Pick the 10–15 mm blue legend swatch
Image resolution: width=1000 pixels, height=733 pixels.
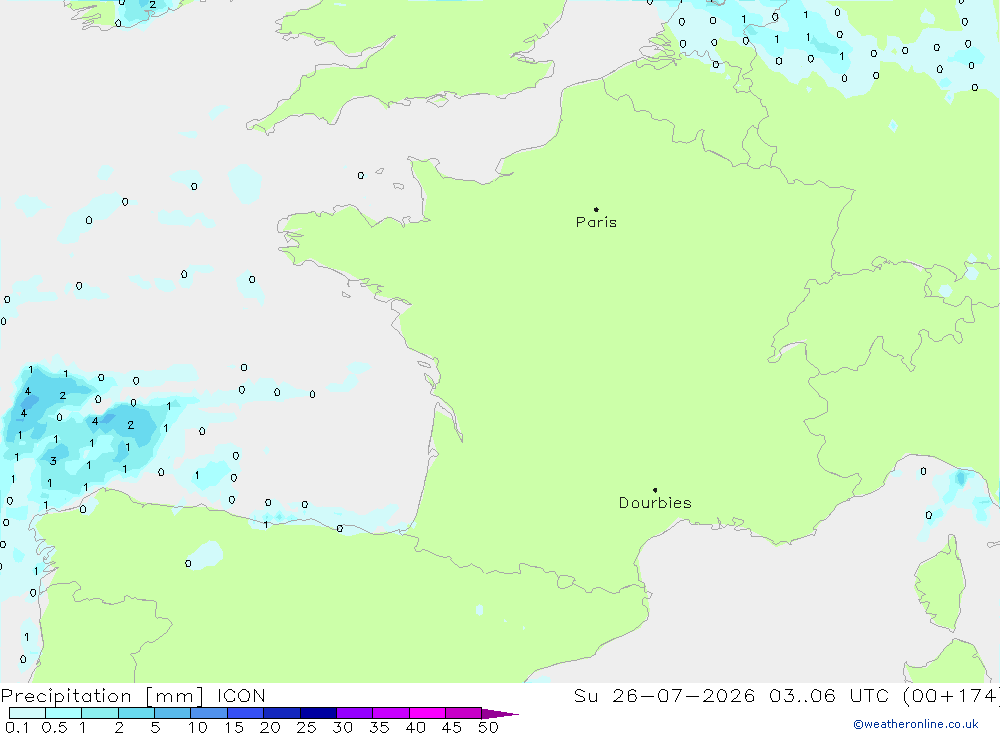(209, 713)
